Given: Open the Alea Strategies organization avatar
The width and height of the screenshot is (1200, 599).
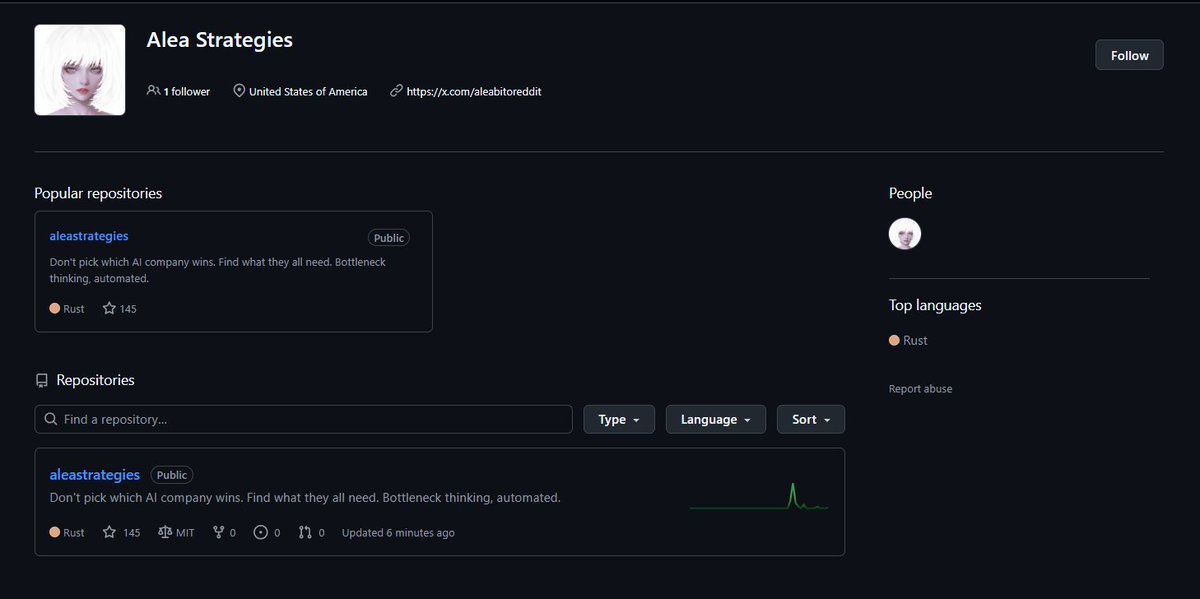Looking at the screenshot, I should 80,70.
